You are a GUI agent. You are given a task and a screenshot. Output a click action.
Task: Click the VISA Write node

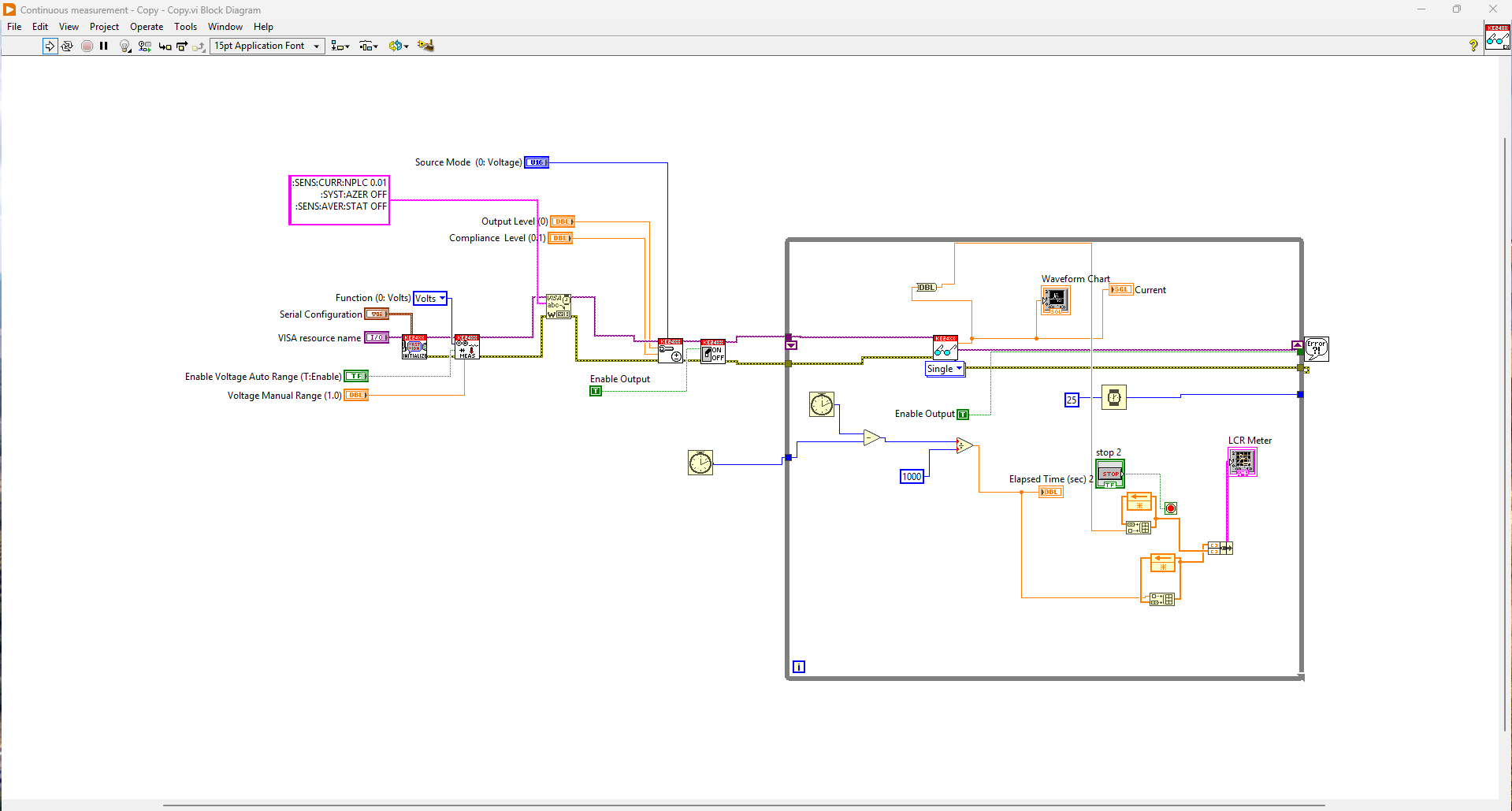point(559,307)
